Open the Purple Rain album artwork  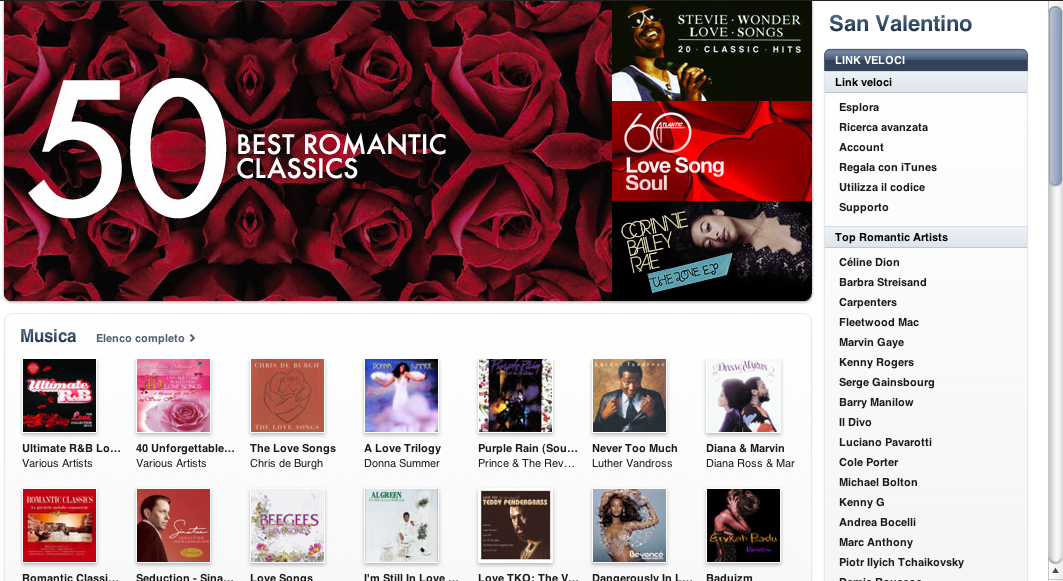tap(515, 396)
